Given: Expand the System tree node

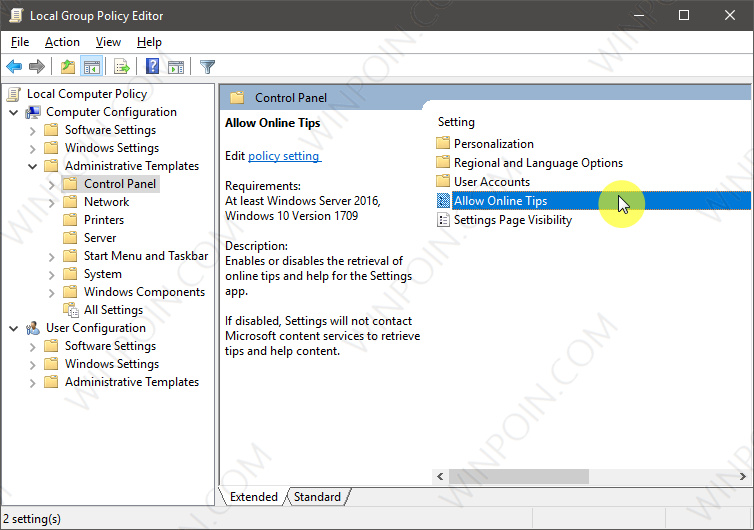Looking at the screenshot, I should pos(51,275).
